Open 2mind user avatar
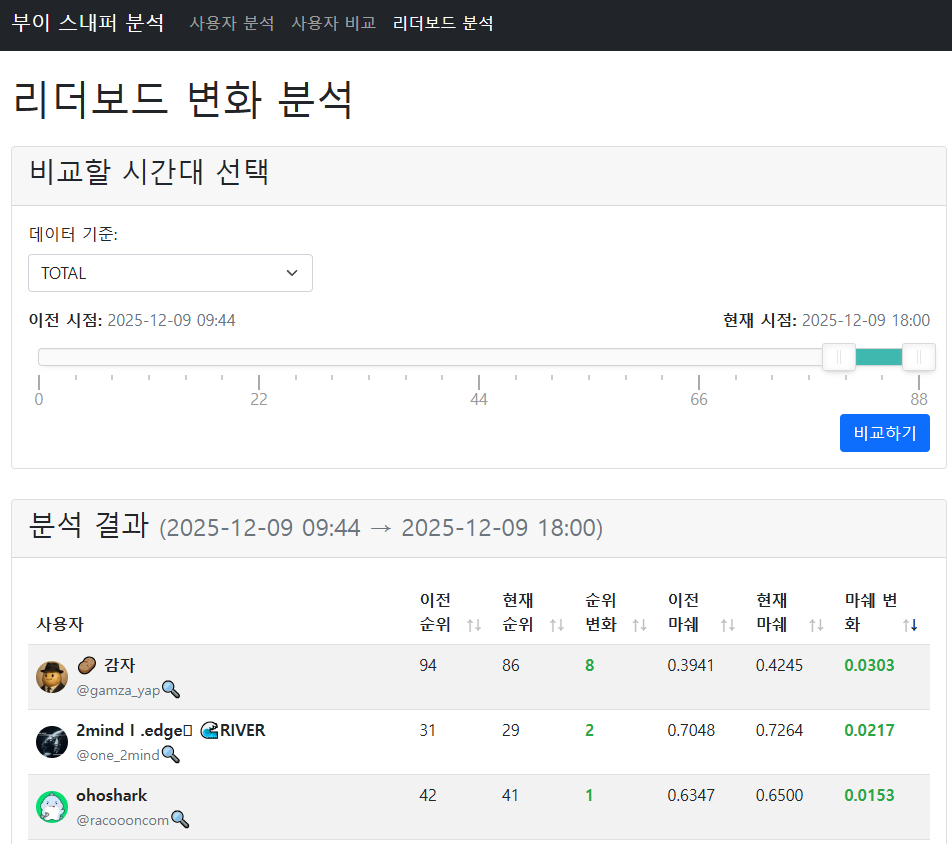This screenshot has width=952, height=844. tap(52, 742)
